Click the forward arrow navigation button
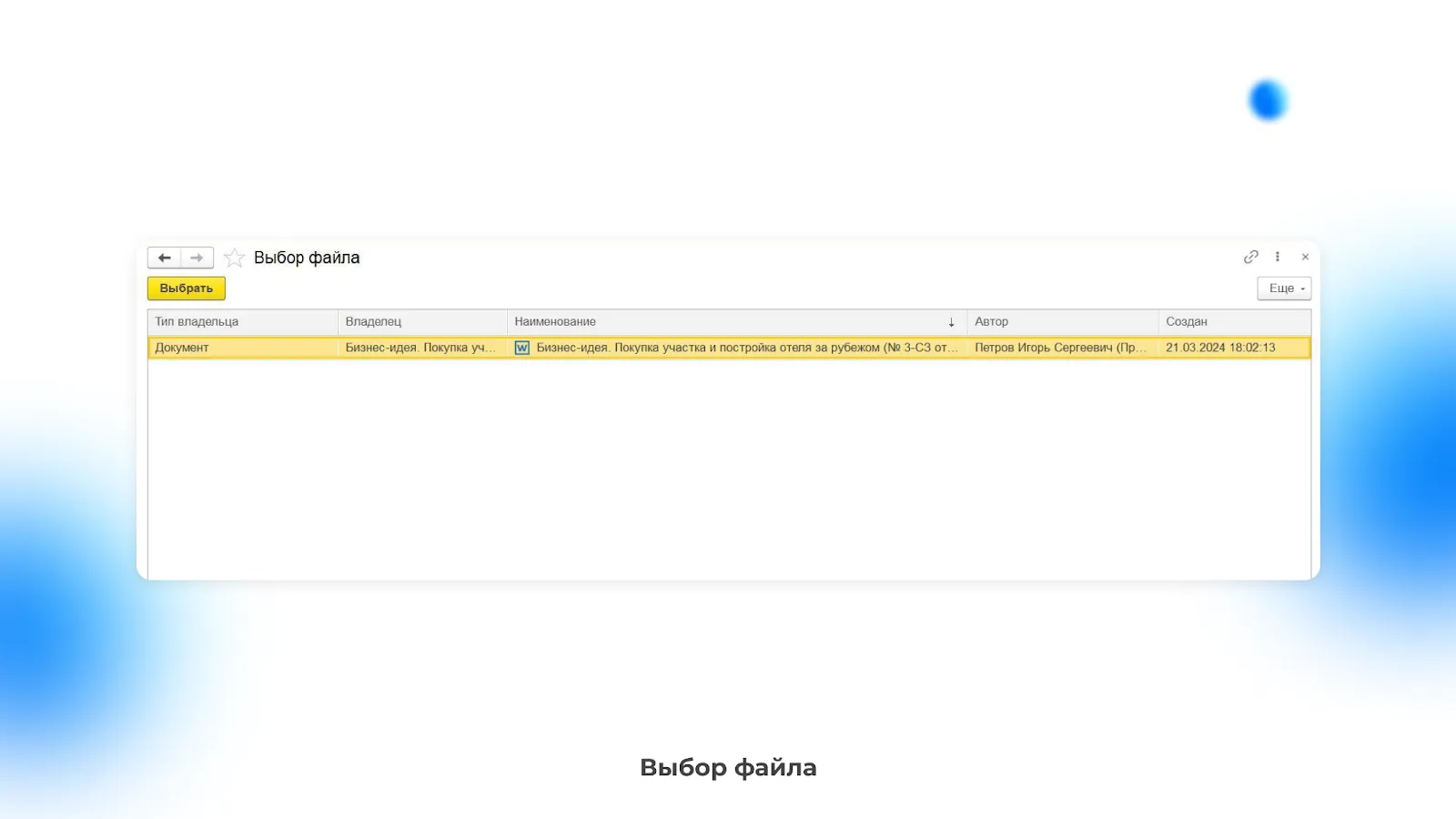Screen dimensions: 1456x819 [197, 258]
